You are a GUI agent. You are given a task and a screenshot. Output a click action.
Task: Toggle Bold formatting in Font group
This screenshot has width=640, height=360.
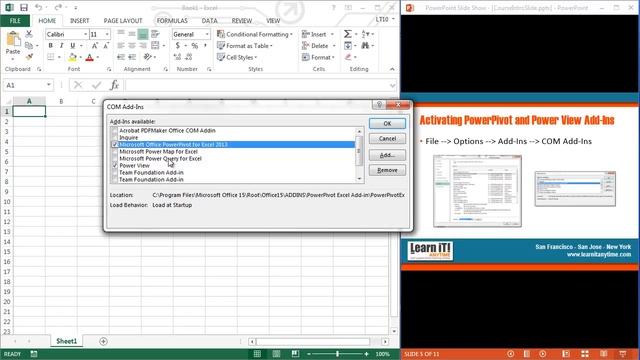51,46
